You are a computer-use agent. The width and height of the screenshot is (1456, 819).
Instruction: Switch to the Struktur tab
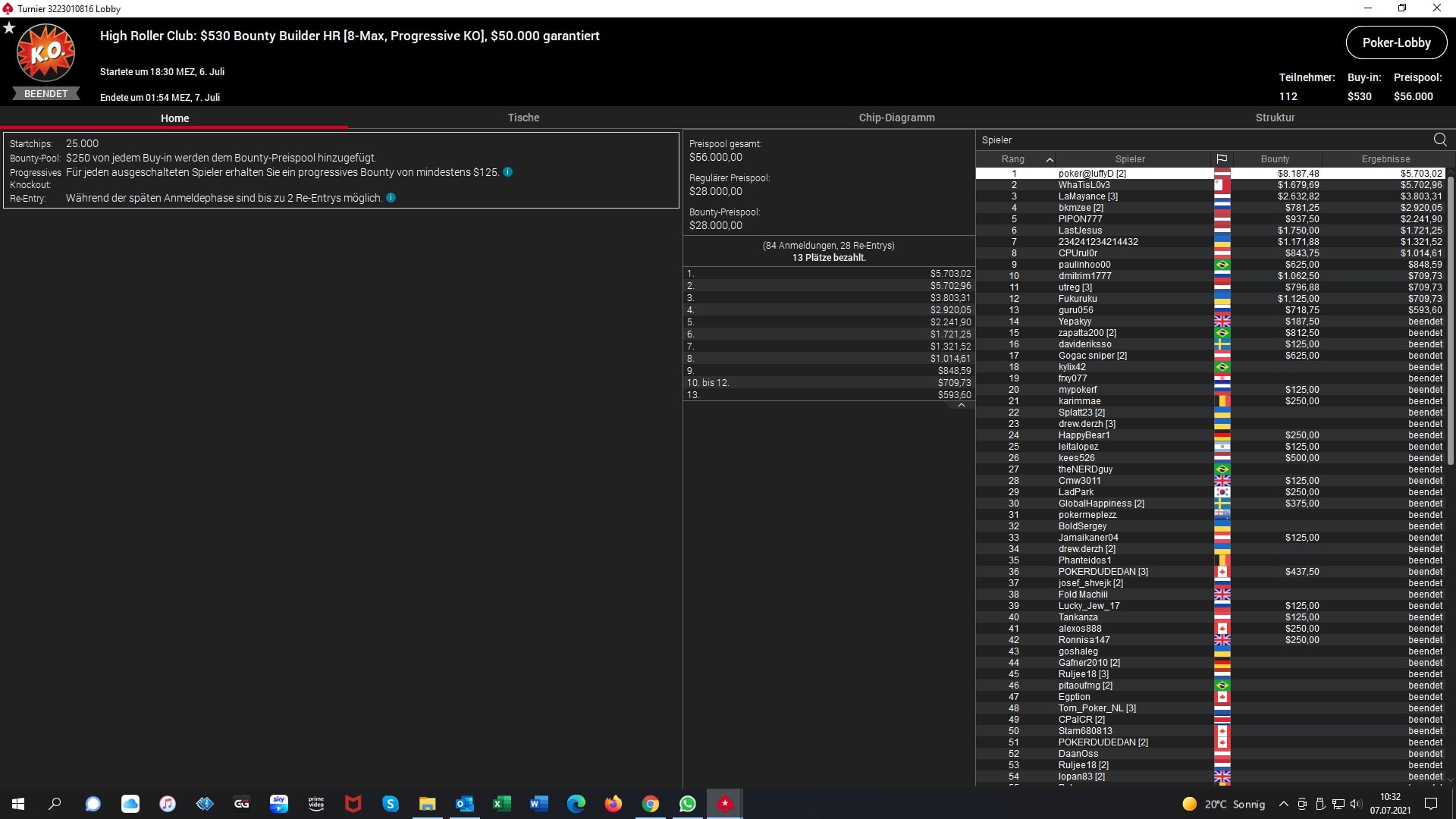point(1275,118)
